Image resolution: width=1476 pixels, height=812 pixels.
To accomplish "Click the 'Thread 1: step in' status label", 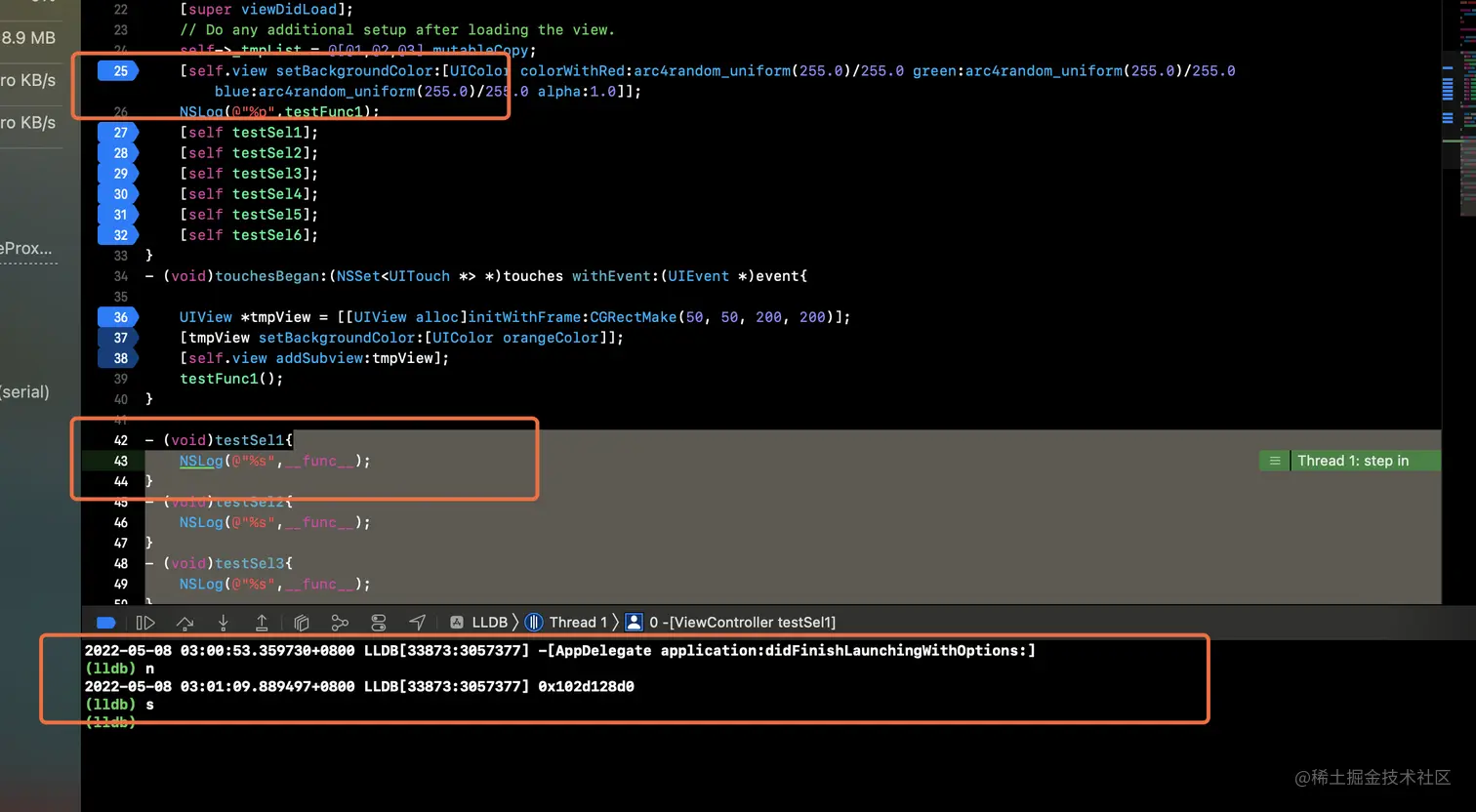I will coord(1353,461).
